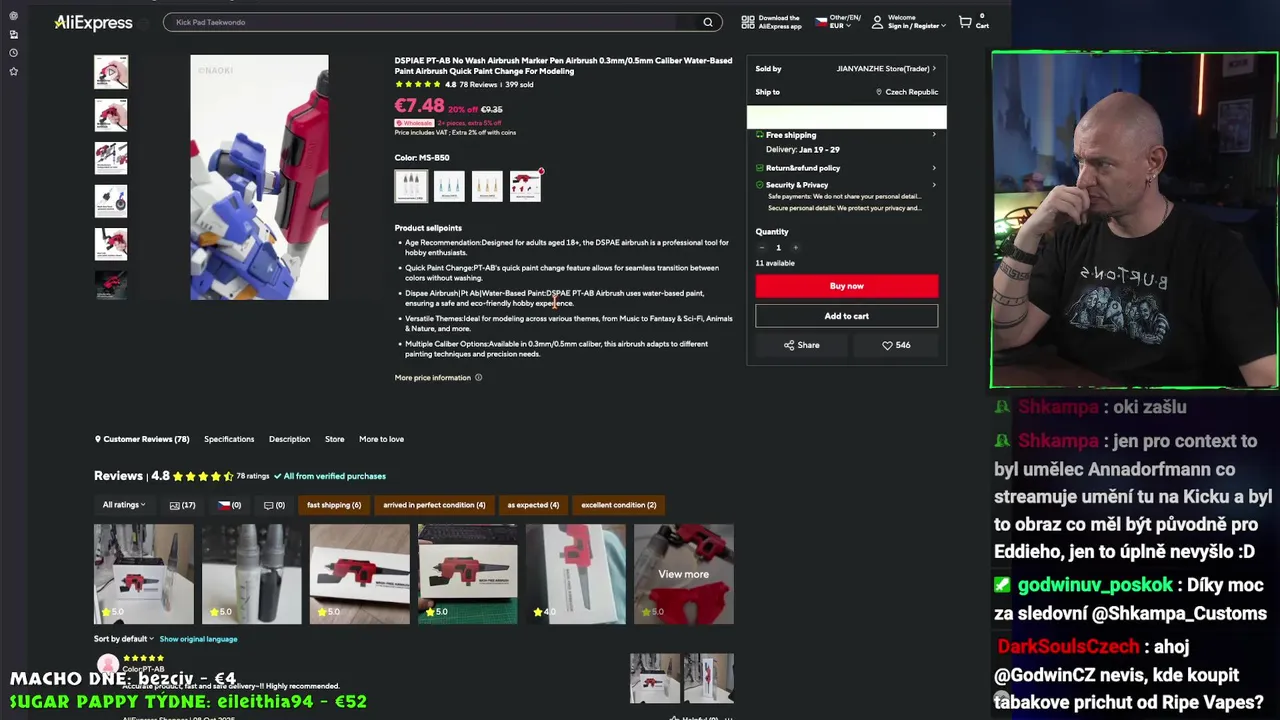This screenshot has width=1280, height=720.
Task: Filter reviews with additional comments (0)
Action: click(274, 505)
